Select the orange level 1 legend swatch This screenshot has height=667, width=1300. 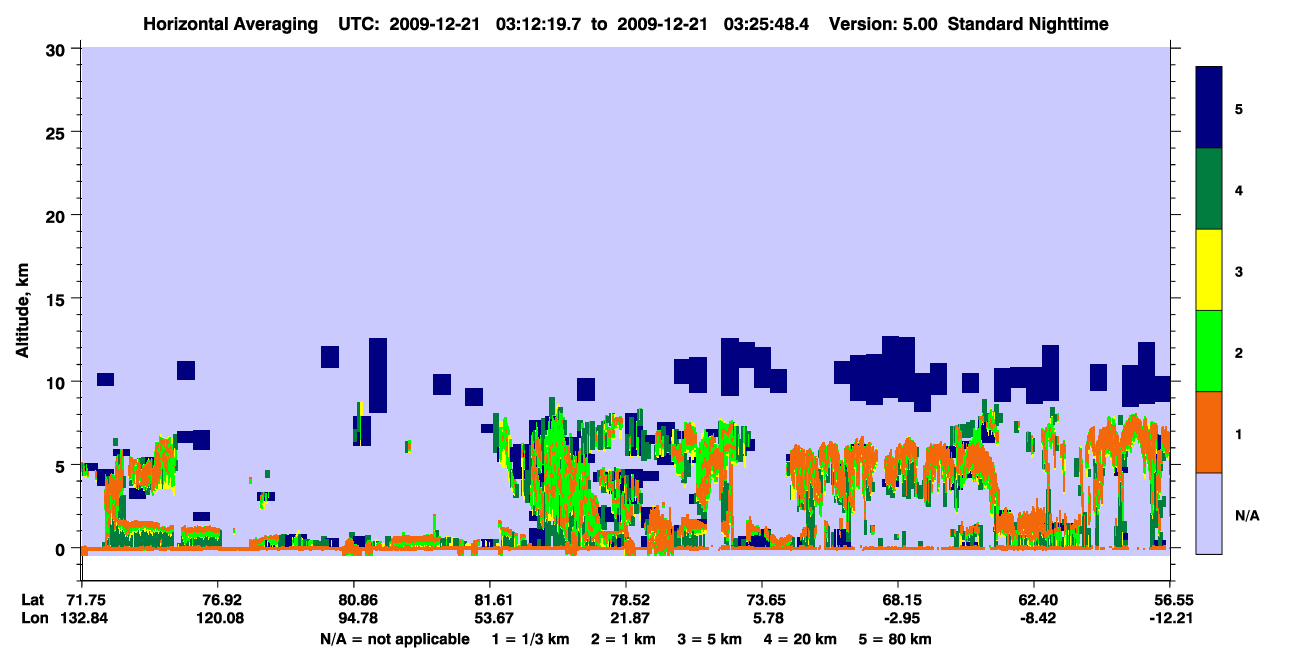pos(1209,432)
